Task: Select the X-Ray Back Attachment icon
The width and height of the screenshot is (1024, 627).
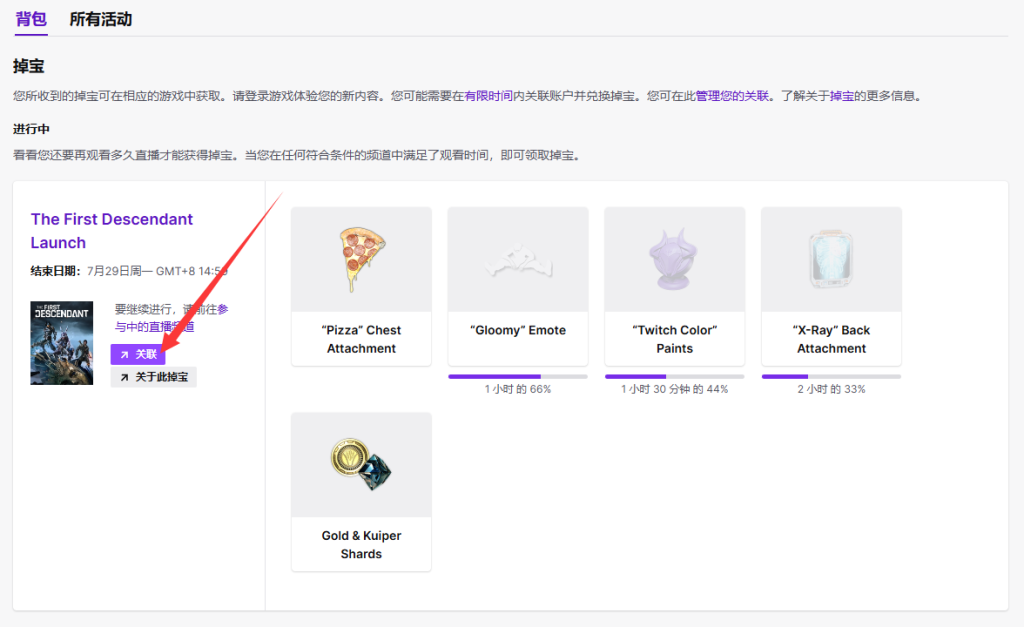Action: [831, 259]
